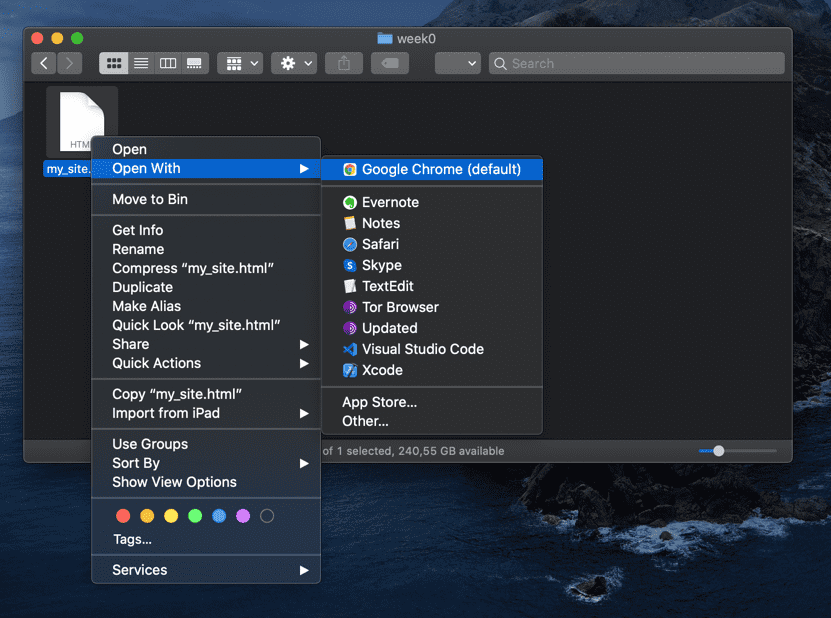Choose Make Alias
This screenshot has height=618, width=831.
point(206,306)
